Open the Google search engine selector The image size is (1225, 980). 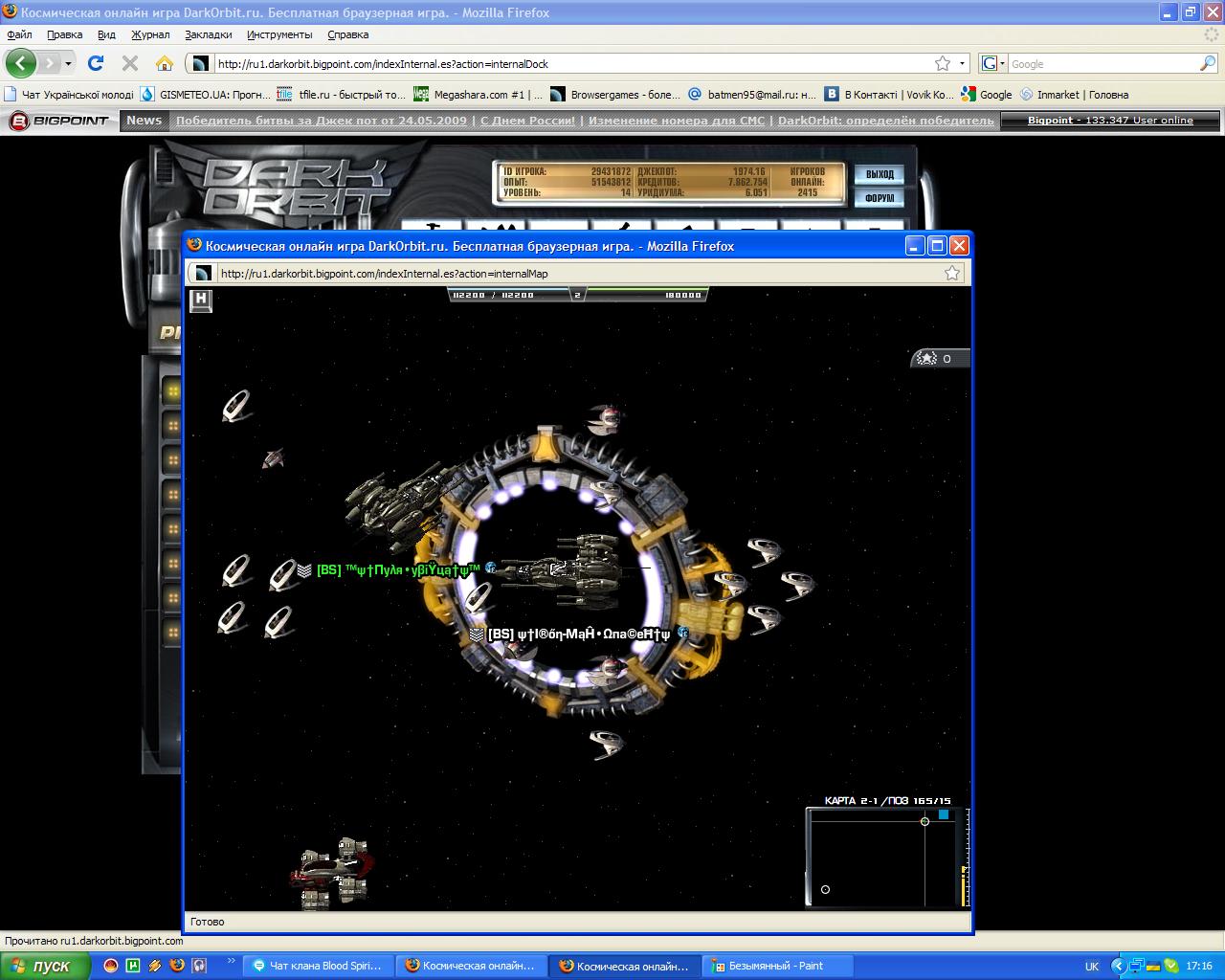pos(993,64)
